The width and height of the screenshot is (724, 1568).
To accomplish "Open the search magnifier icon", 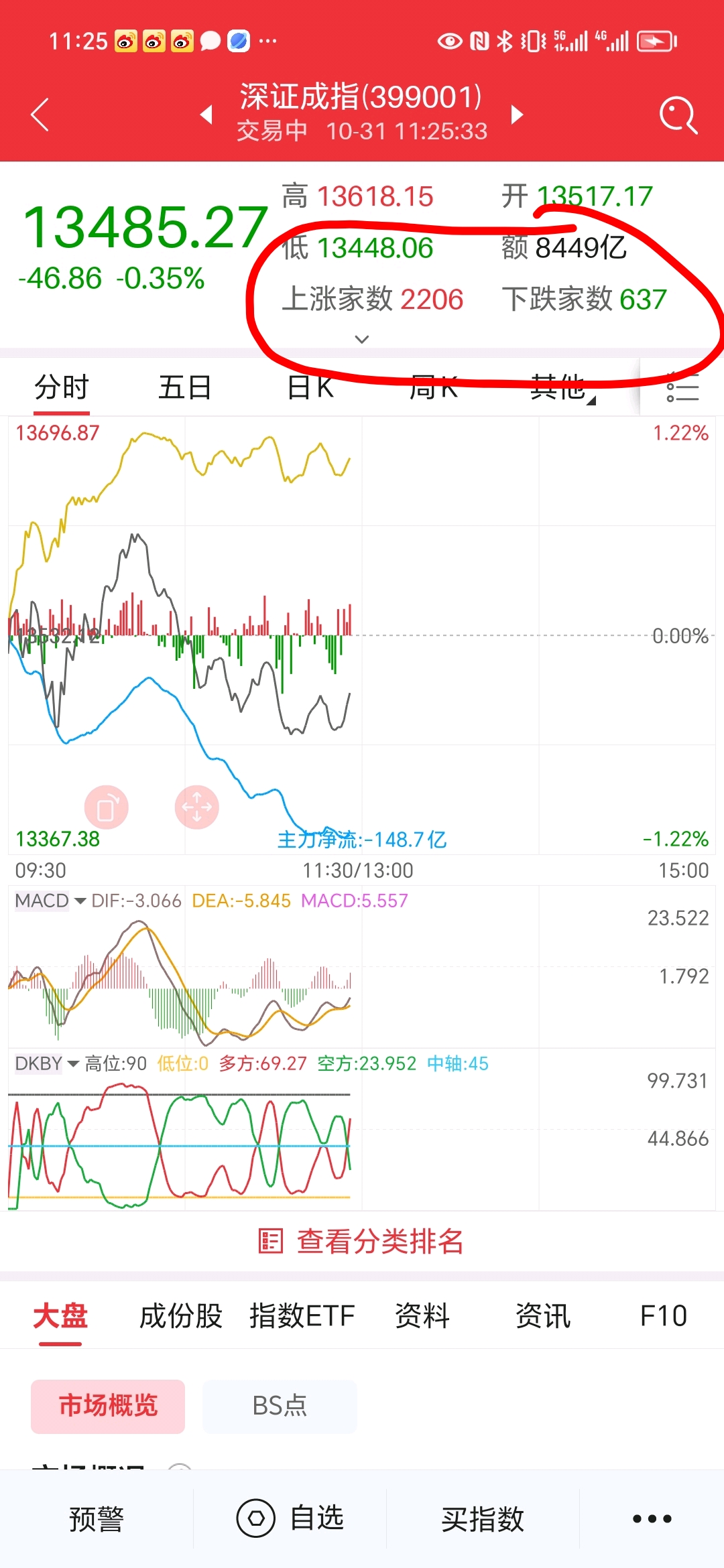I will [x=678, y=115].
